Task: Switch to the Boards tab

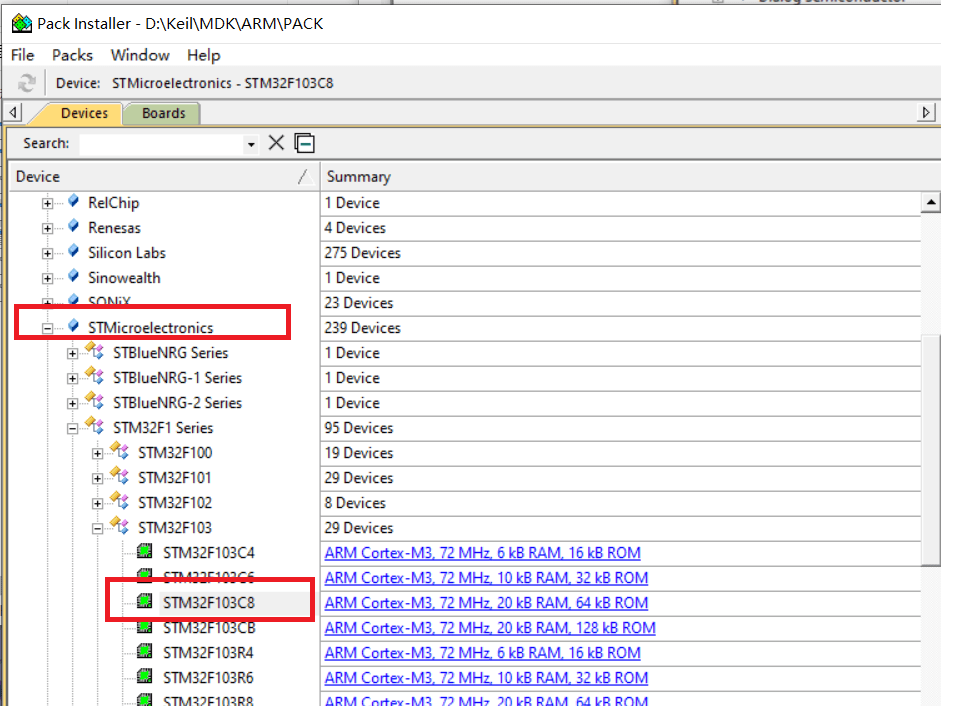Action: tap(163, 113)
